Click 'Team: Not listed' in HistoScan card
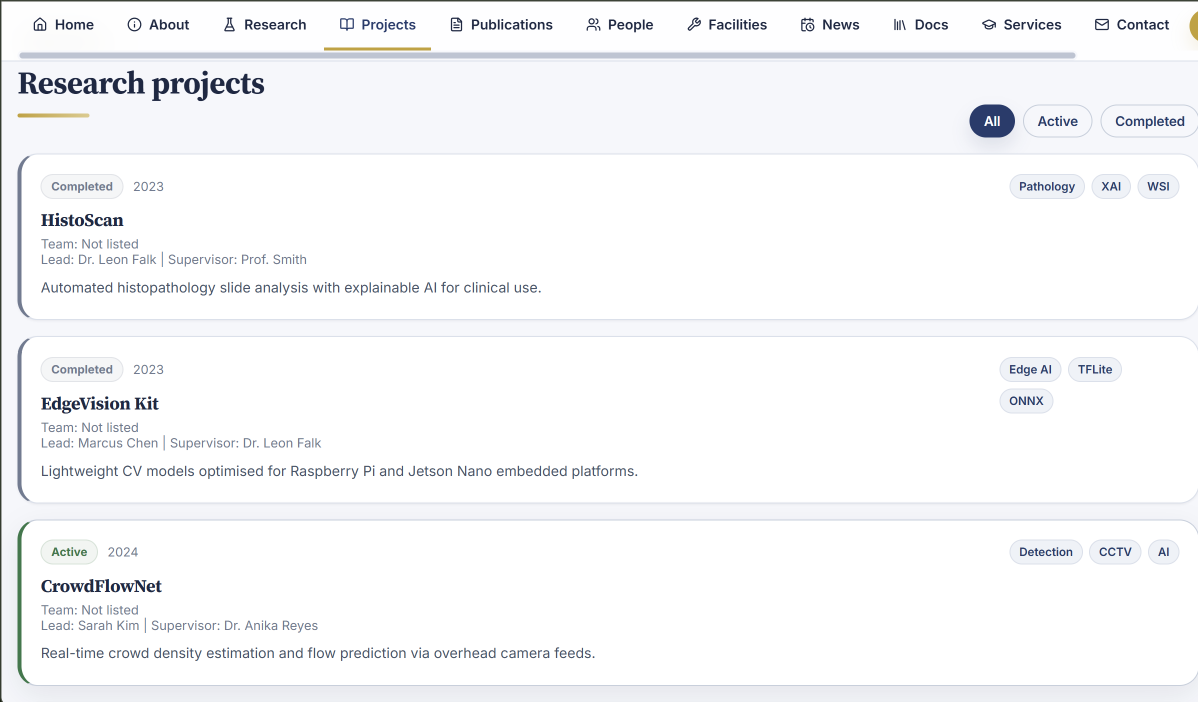1198x702 pixels. click(89, 244)
